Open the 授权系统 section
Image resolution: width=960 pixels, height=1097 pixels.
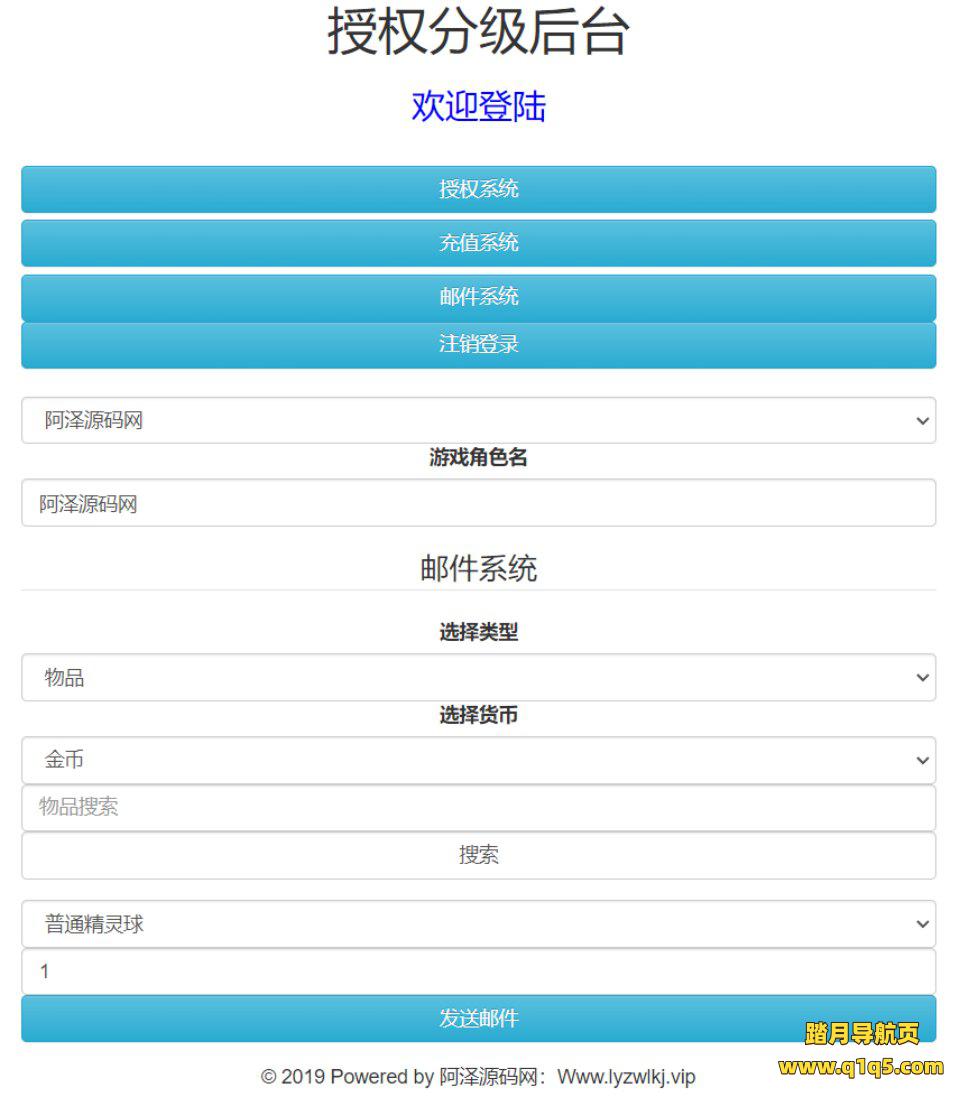pos(478,189)
